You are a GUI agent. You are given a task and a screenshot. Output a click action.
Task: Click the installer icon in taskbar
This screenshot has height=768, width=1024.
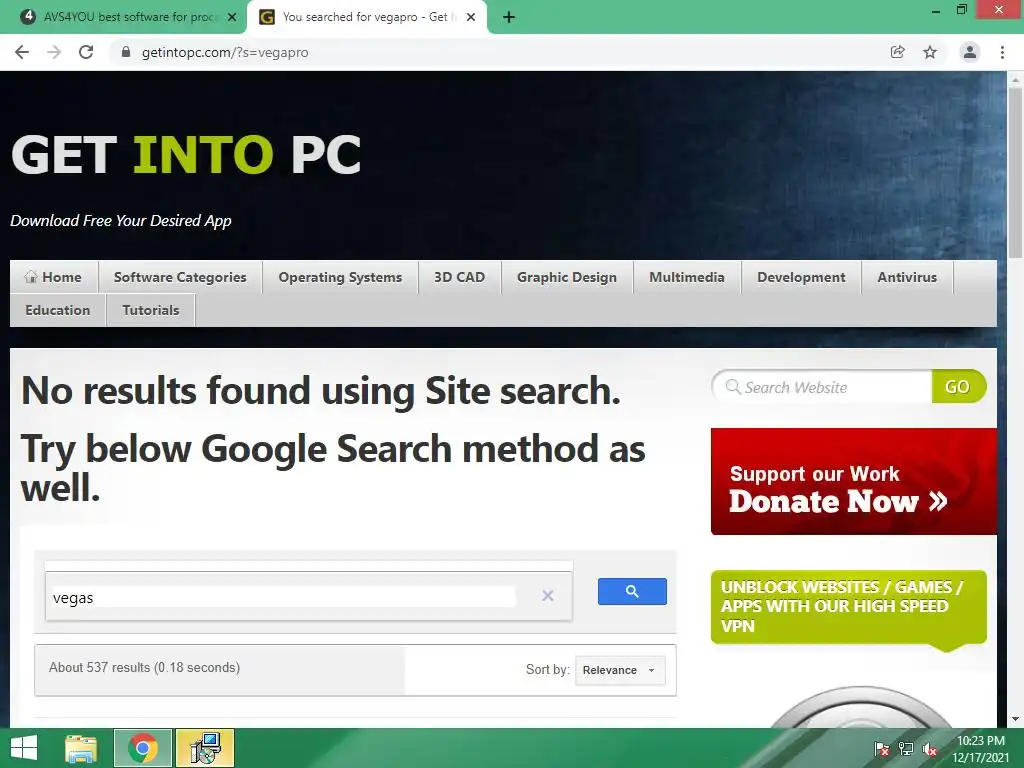pos(204,748)
